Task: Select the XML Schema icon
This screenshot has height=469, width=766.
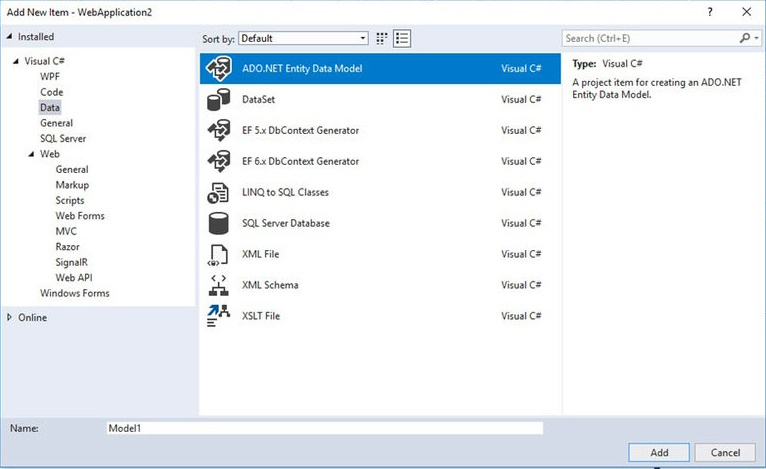Action: tap(218, 285)
